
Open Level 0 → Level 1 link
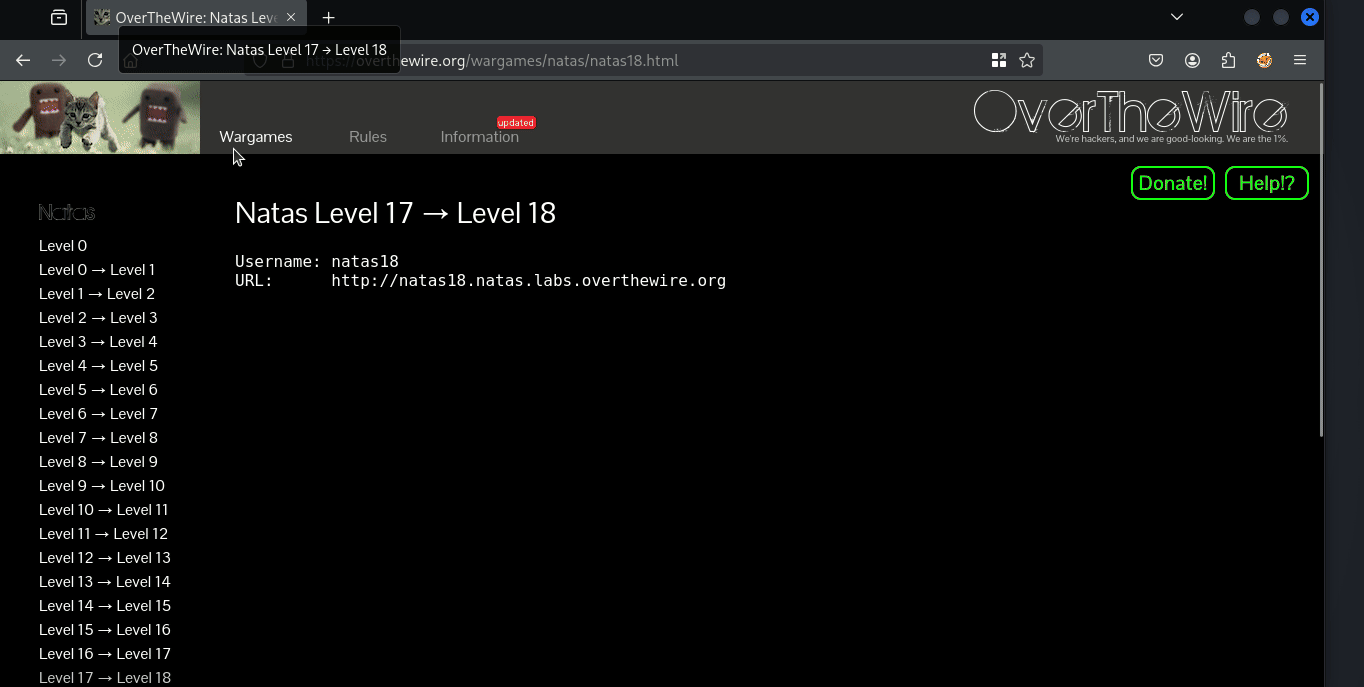(x=97, y=270)
